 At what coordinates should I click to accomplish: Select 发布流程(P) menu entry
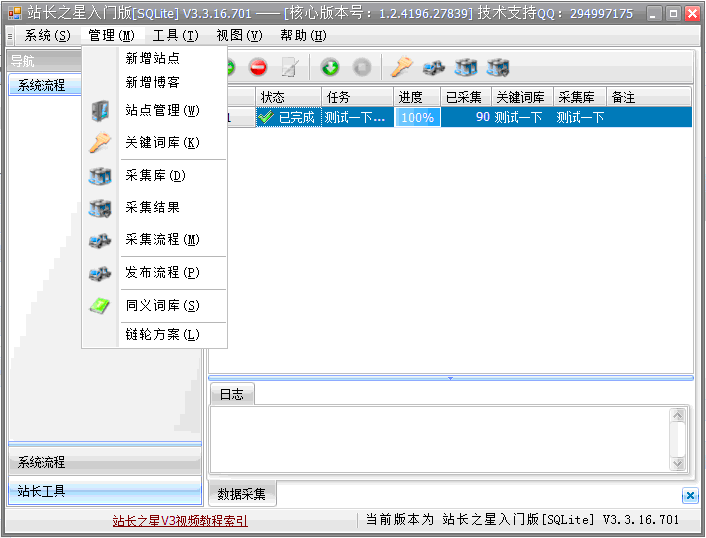pyautogui.click(x=154, y=273)
